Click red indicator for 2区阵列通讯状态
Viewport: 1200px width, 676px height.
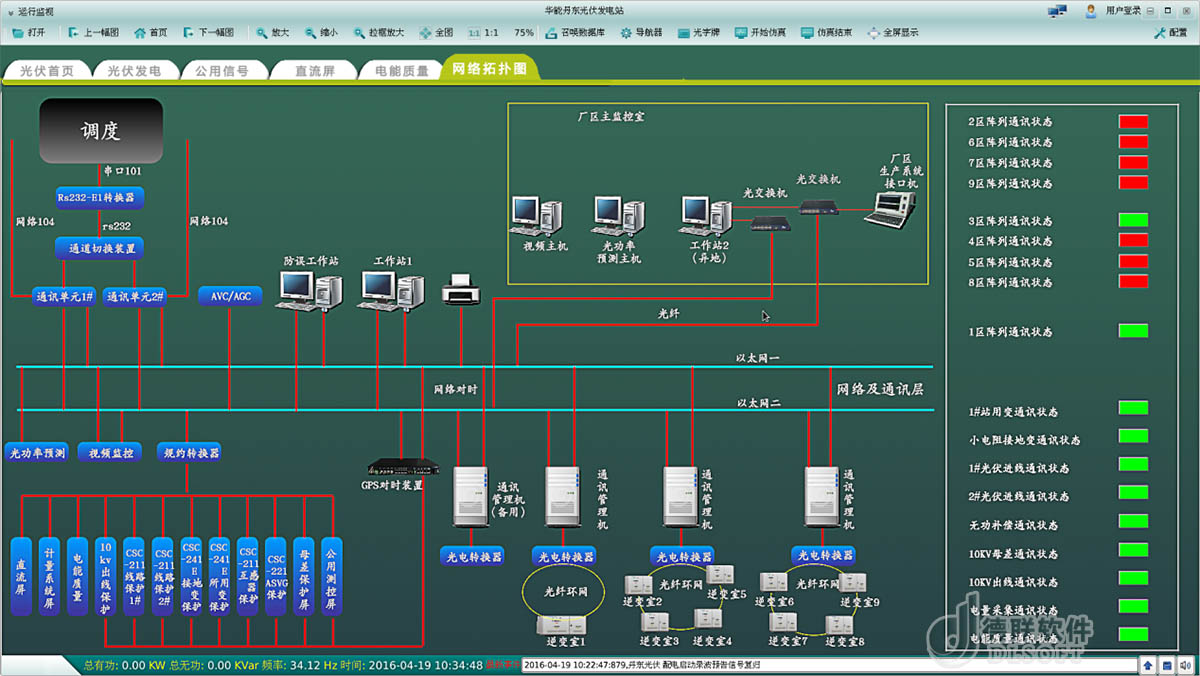pos(1133,122)
